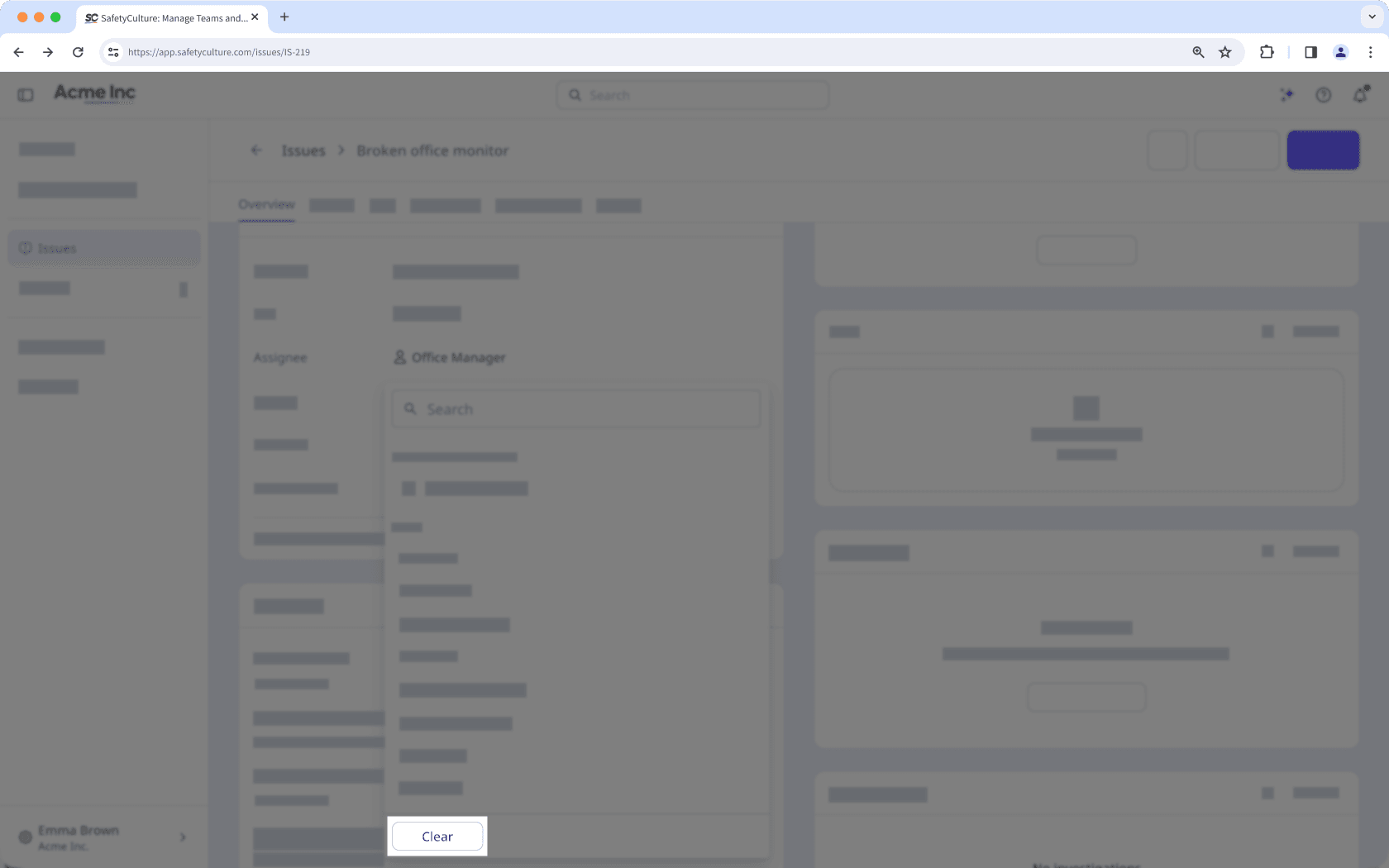Click the site information icon in the address bar
The width and height of the screenshot is (1389, 868).
[112, 51]
